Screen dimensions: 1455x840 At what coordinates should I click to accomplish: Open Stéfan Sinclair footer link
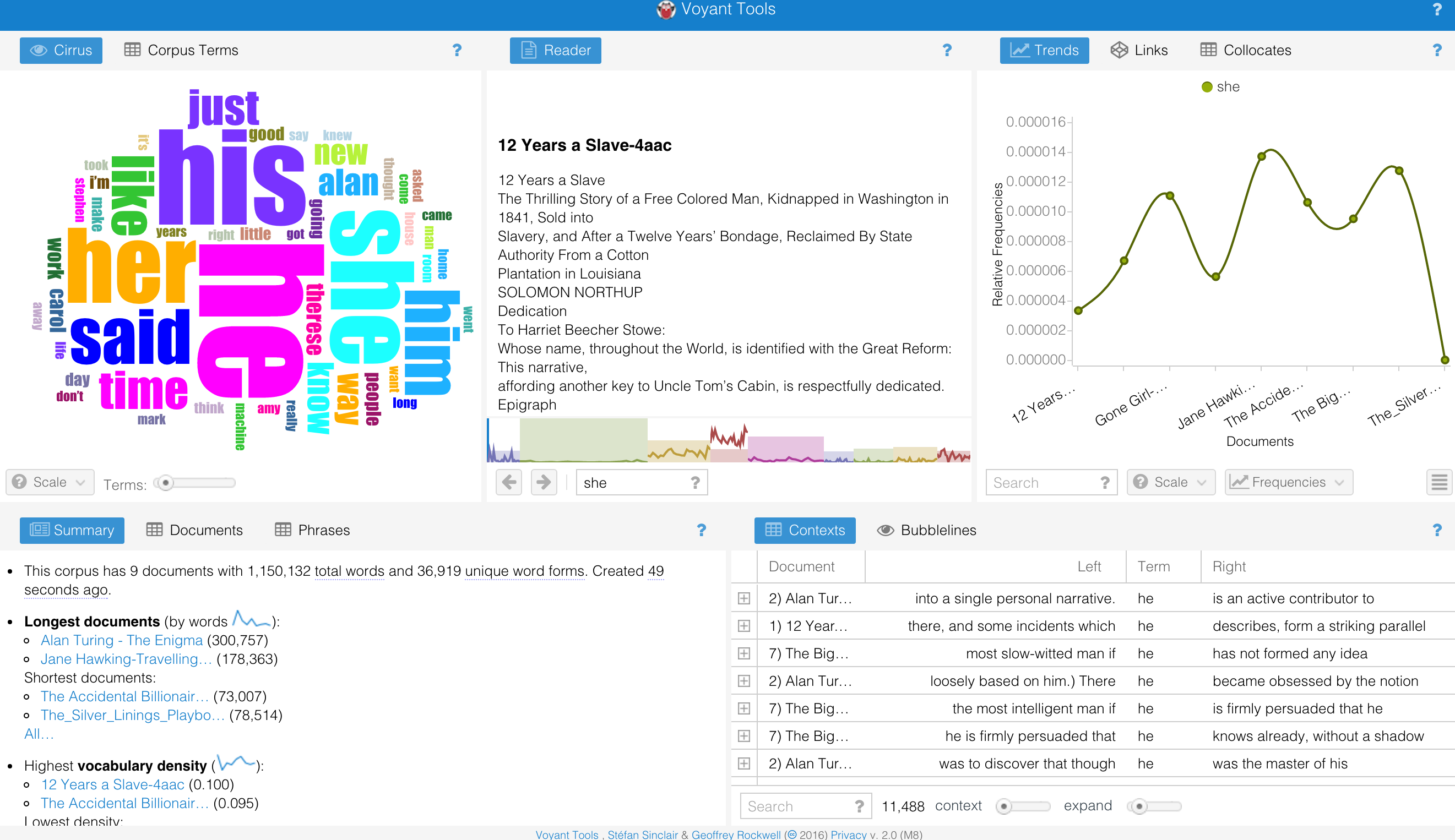642,834
